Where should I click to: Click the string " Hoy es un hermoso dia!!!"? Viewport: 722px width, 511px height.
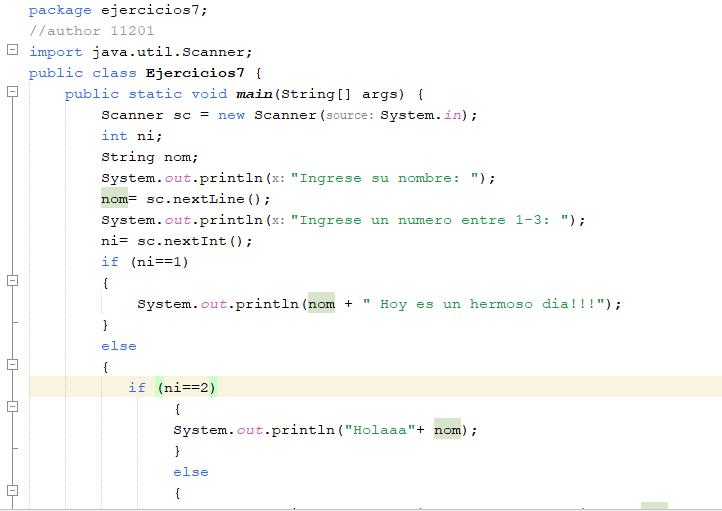(483, 304)
